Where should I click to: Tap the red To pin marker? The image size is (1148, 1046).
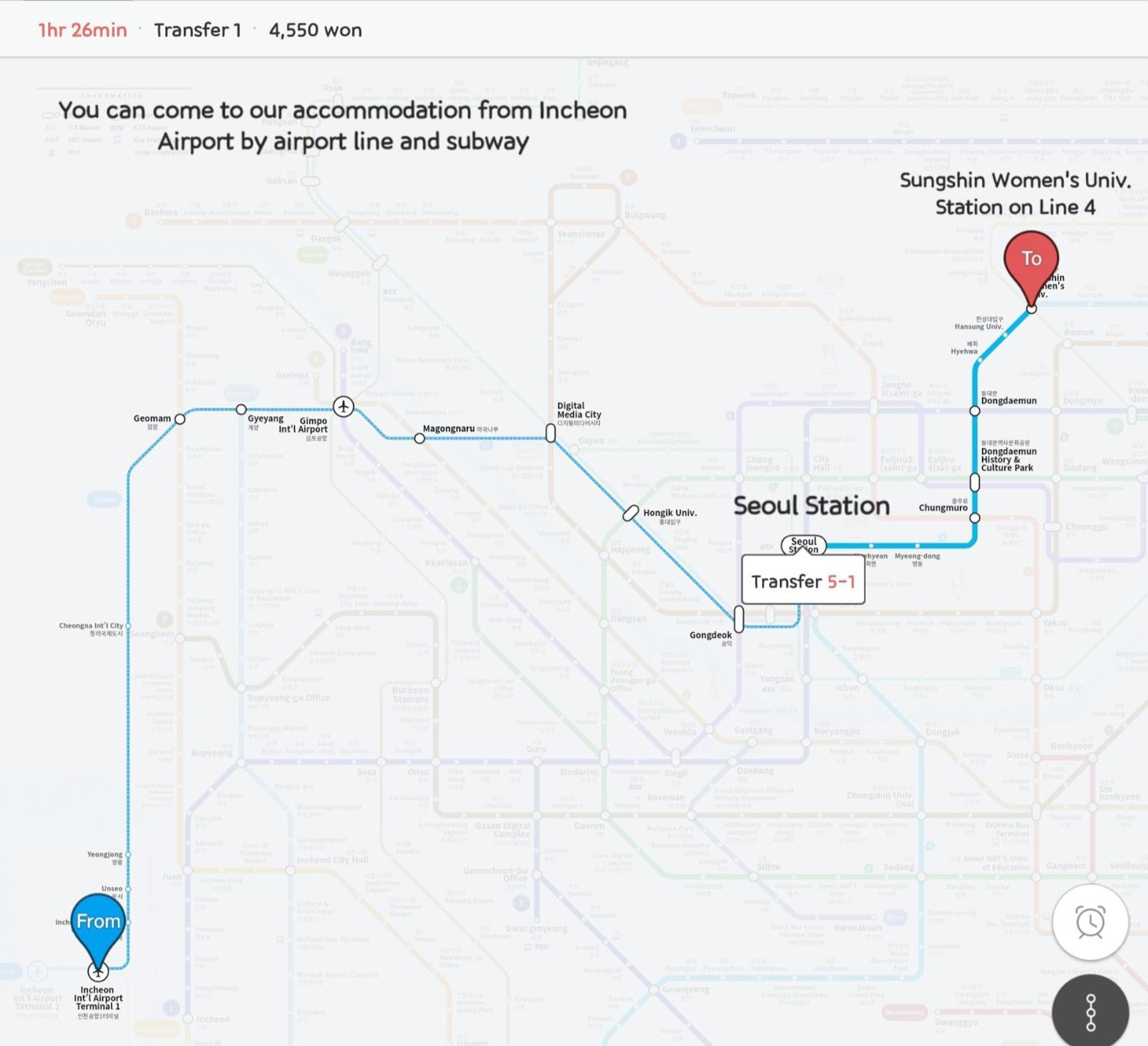tap(1031, 269)
